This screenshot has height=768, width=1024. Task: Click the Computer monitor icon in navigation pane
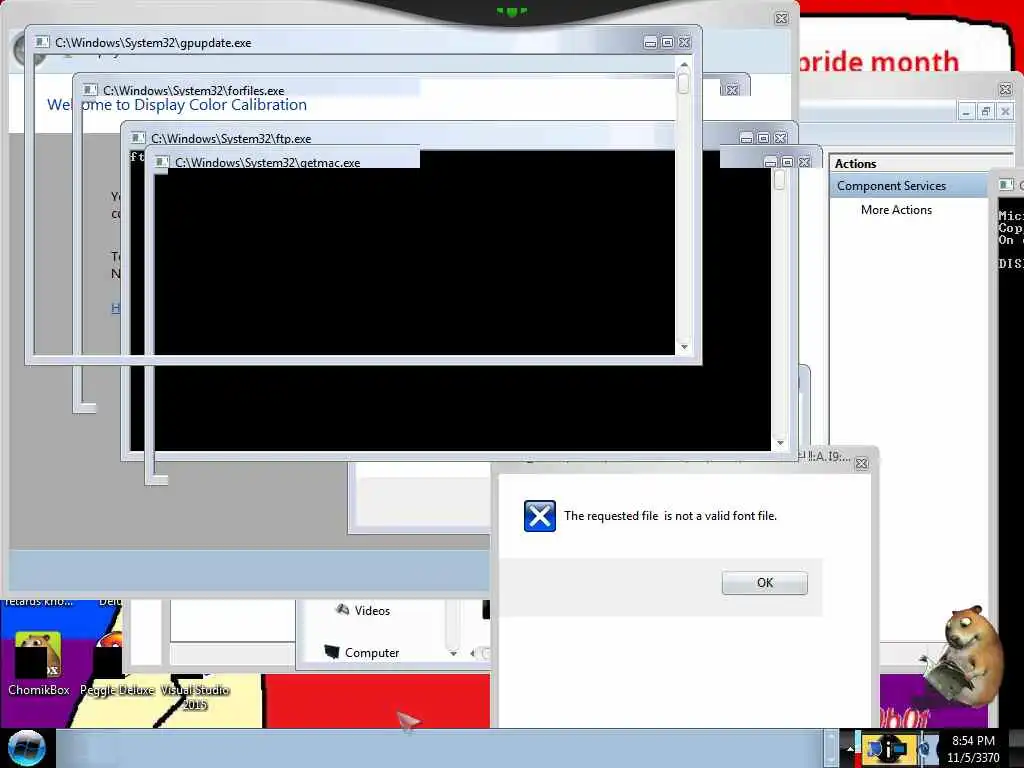coord(332,651)
